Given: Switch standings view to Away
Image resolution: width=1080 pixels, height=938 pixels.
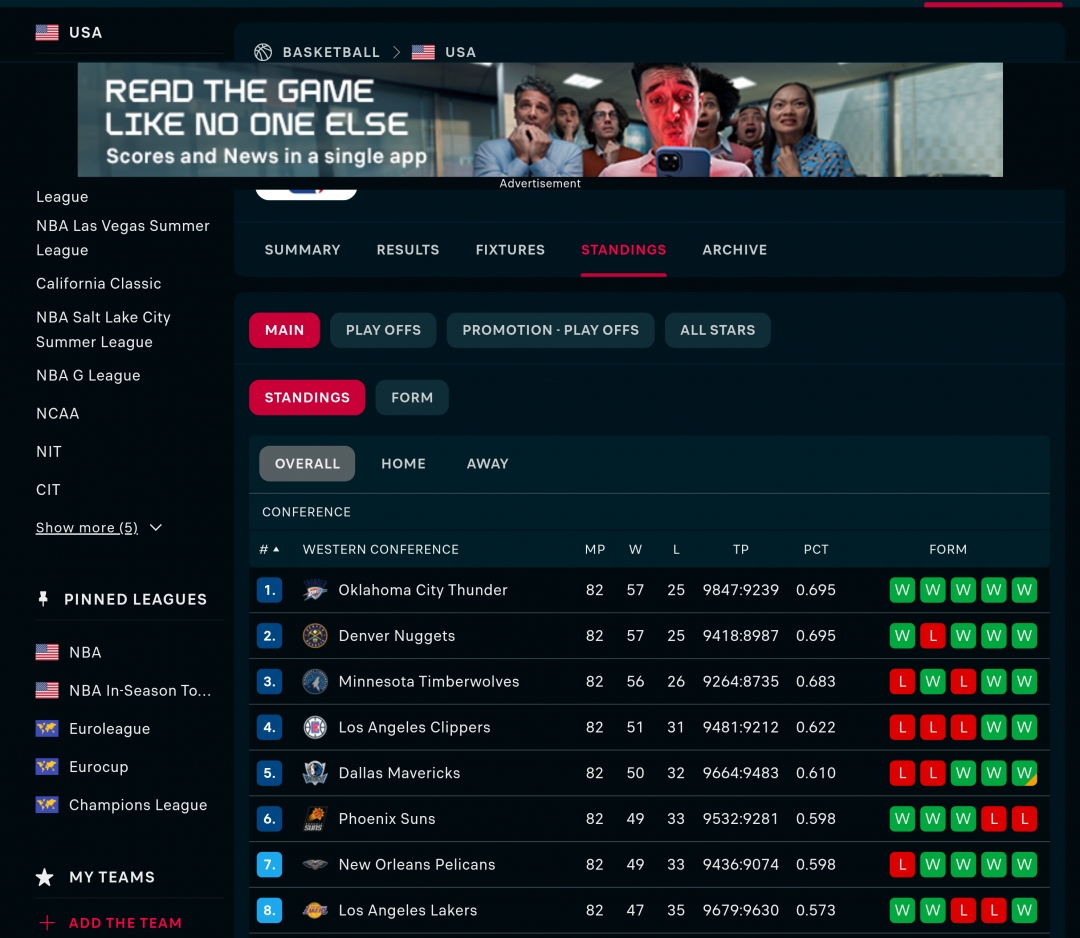Looking at the screenshot, I should pos(487,464).
